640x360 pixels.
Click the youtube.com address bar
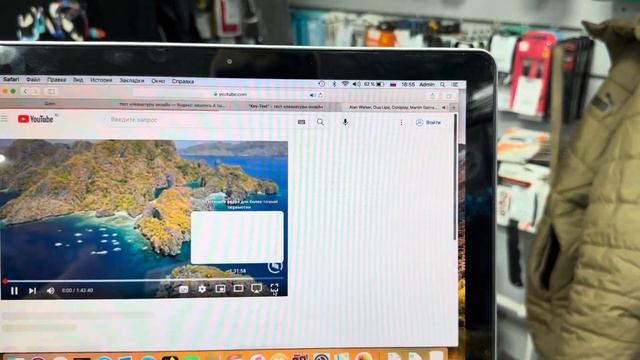click(x=231, y=94)
